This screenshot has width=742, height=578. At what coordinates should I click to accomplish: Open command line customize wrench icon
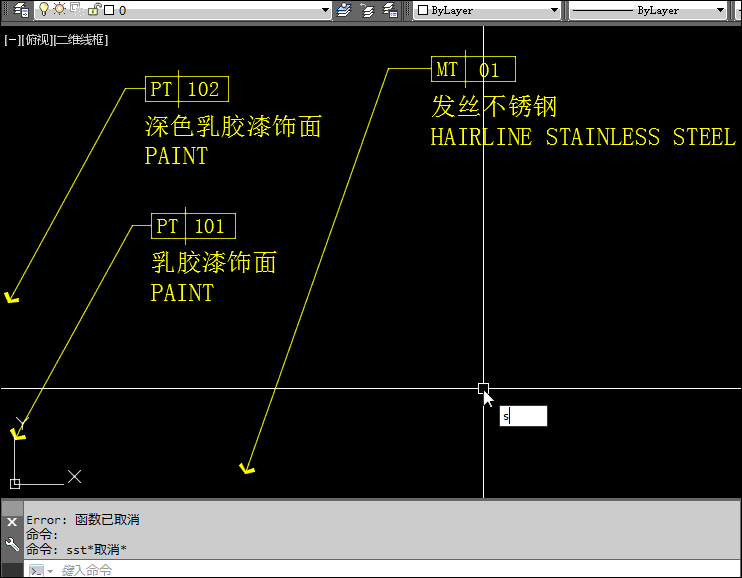tap(12, 545)
